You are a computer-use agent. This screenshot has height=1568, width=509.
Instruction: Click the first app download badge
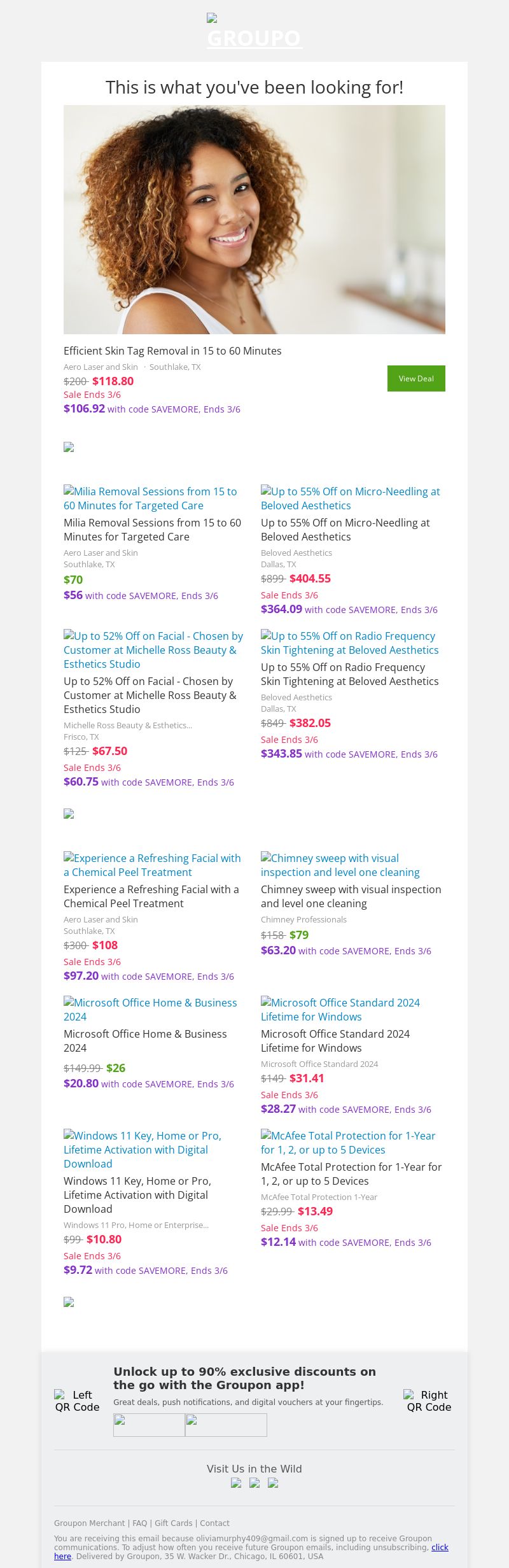[x=149, y=1425]
